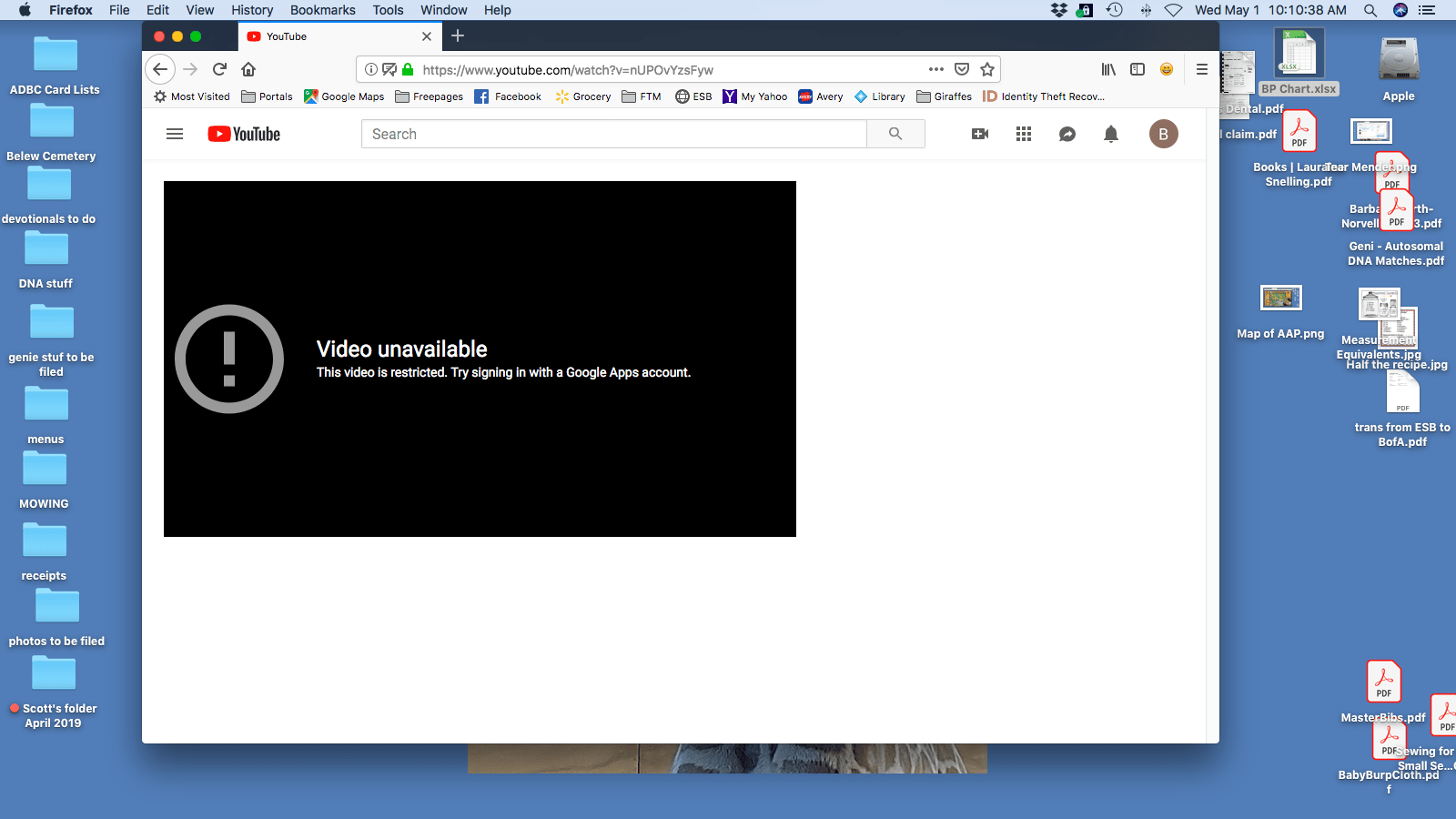Open YouTube notifications bell
1456x819 pixels.
tap(1111, 134)
